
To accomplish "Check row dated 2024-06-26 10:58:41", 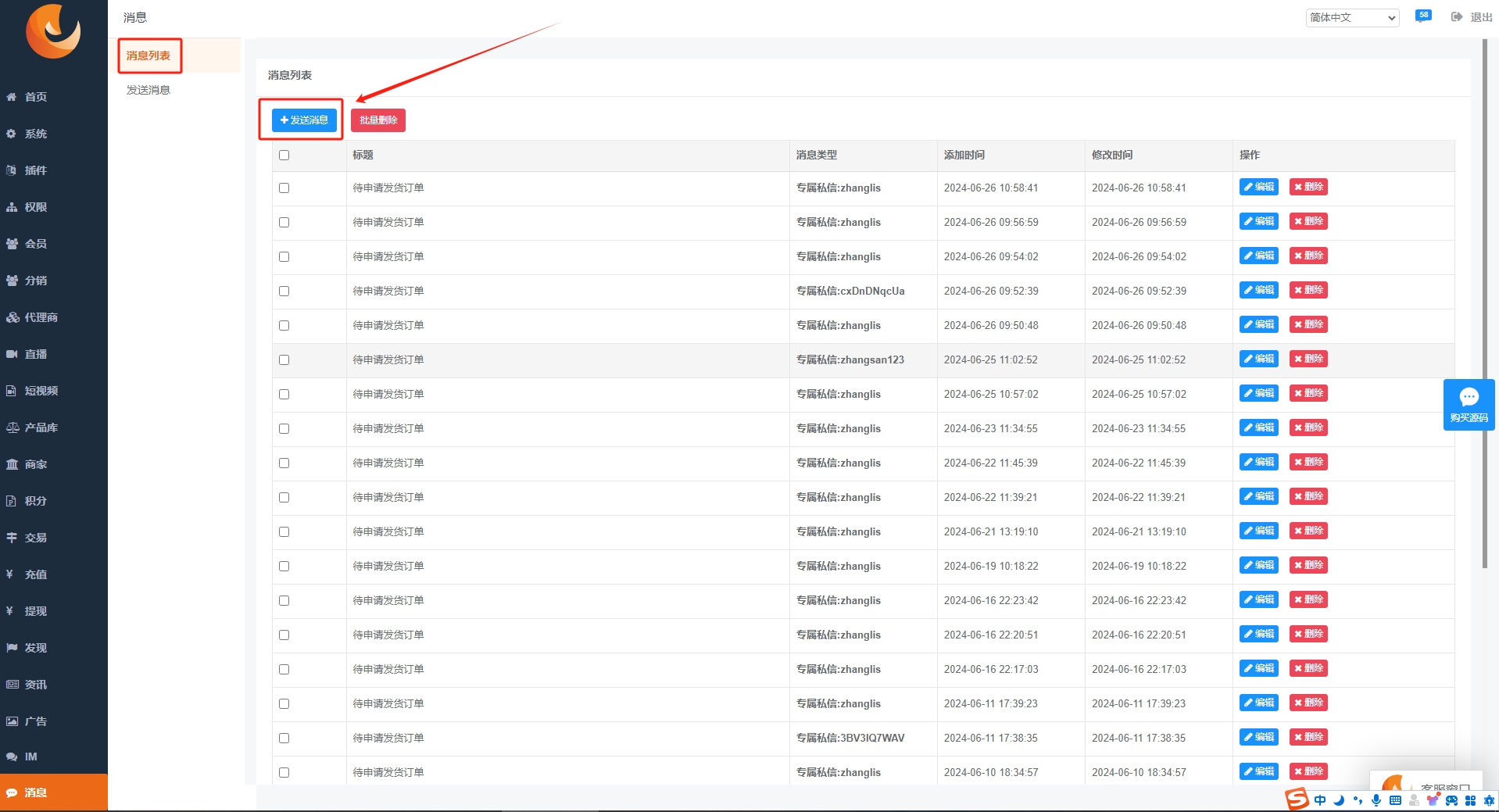I will coord(284,188).
